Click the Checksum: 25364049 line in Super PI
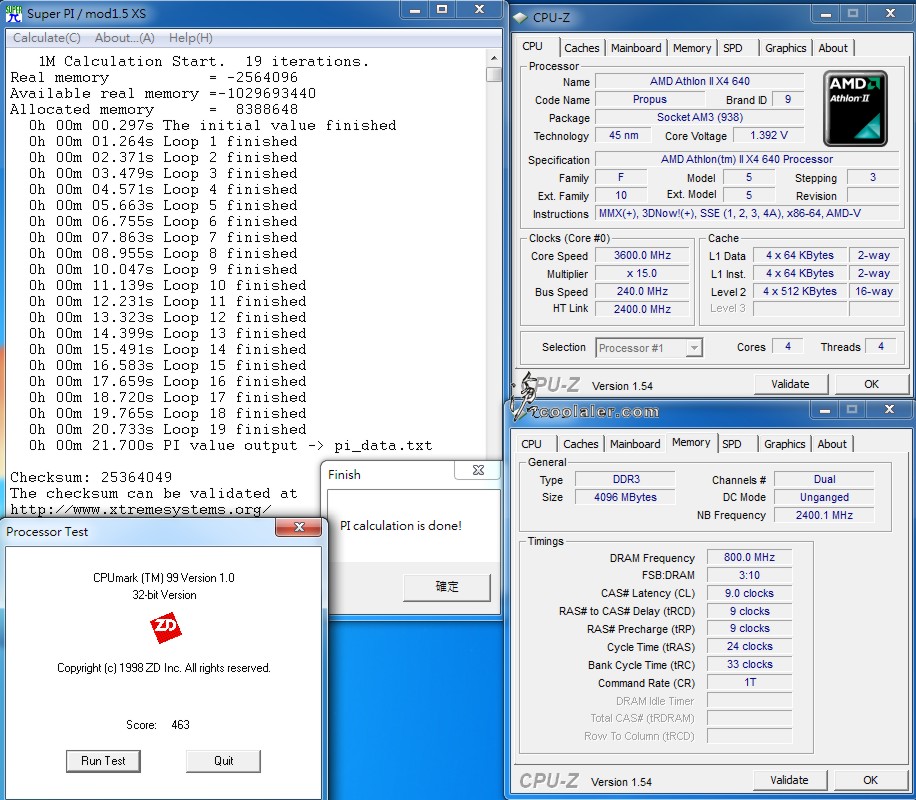The width and height of the screenshot is (916, 800). (91, 477)
